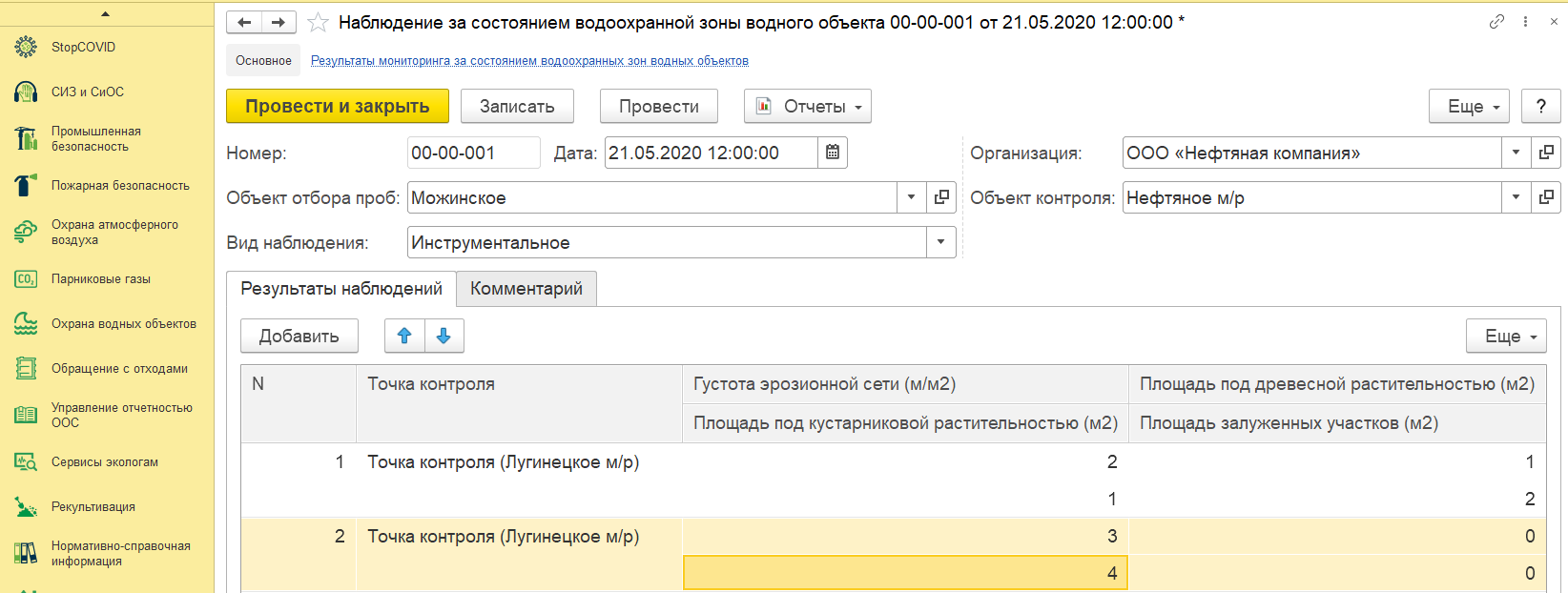
Task: Open top Еще menu
Action: pos(1470,106)
